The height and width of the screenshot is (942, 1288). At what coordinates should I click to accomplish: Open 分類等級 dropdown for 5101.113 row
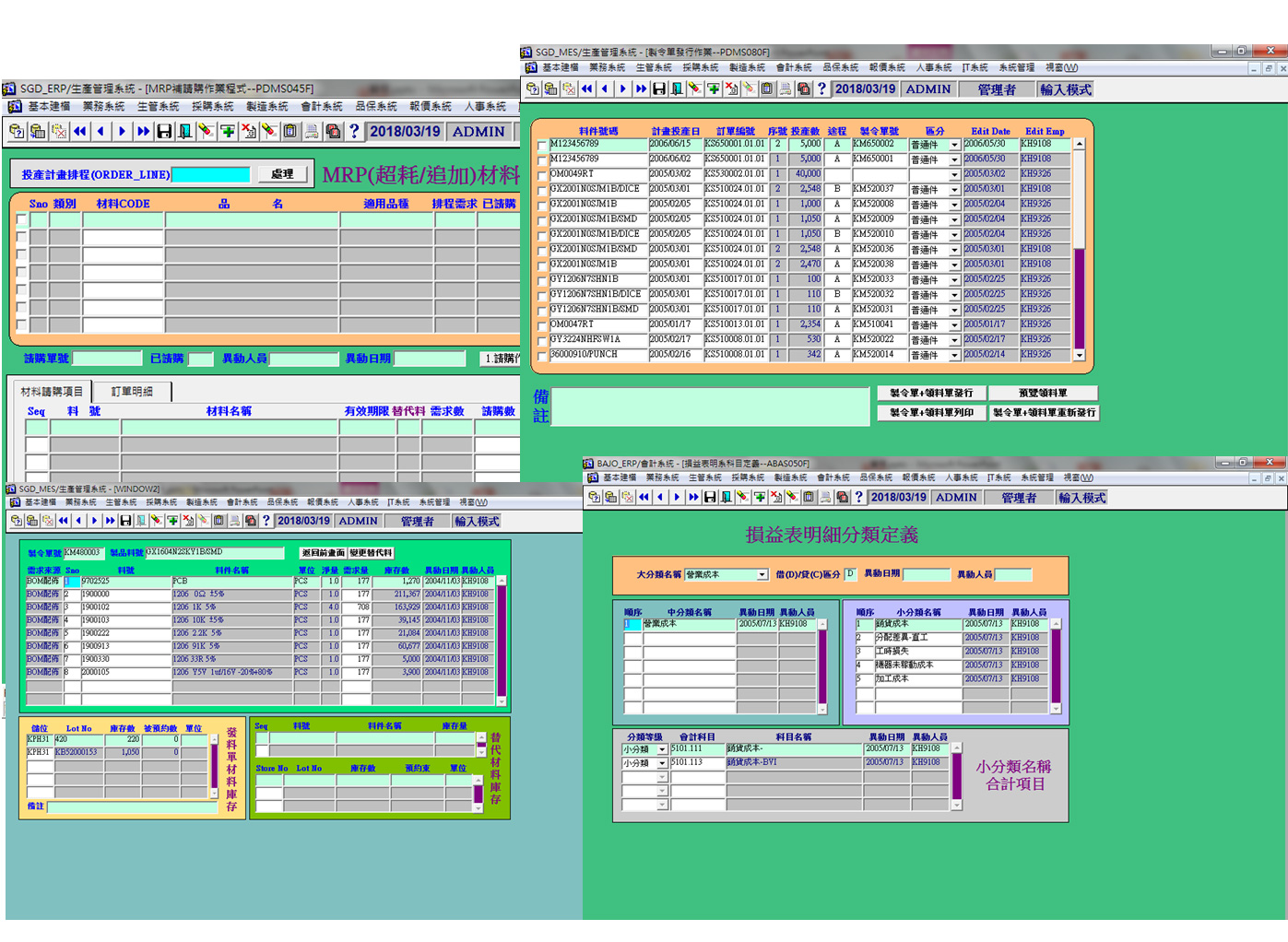[x=662, y=763]
